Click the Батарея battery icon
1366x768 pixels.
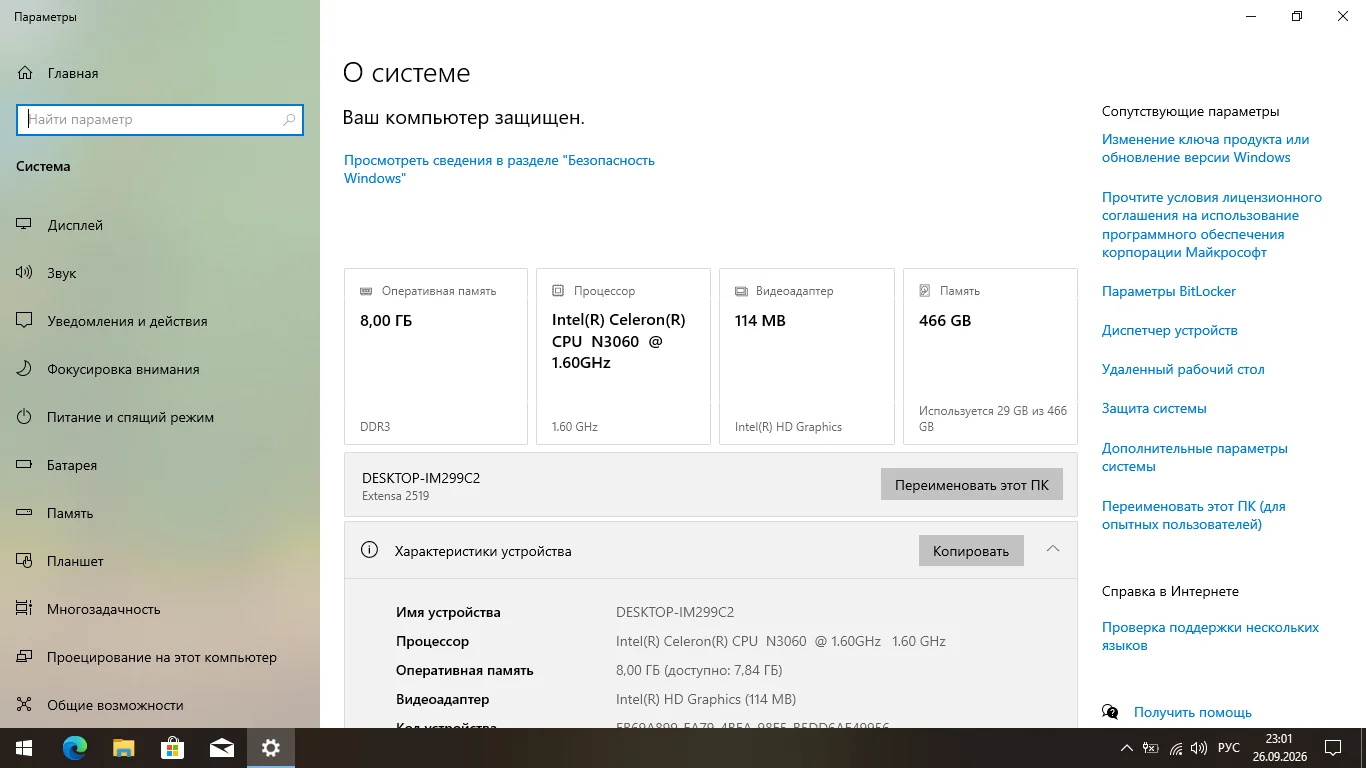(25, 465)
